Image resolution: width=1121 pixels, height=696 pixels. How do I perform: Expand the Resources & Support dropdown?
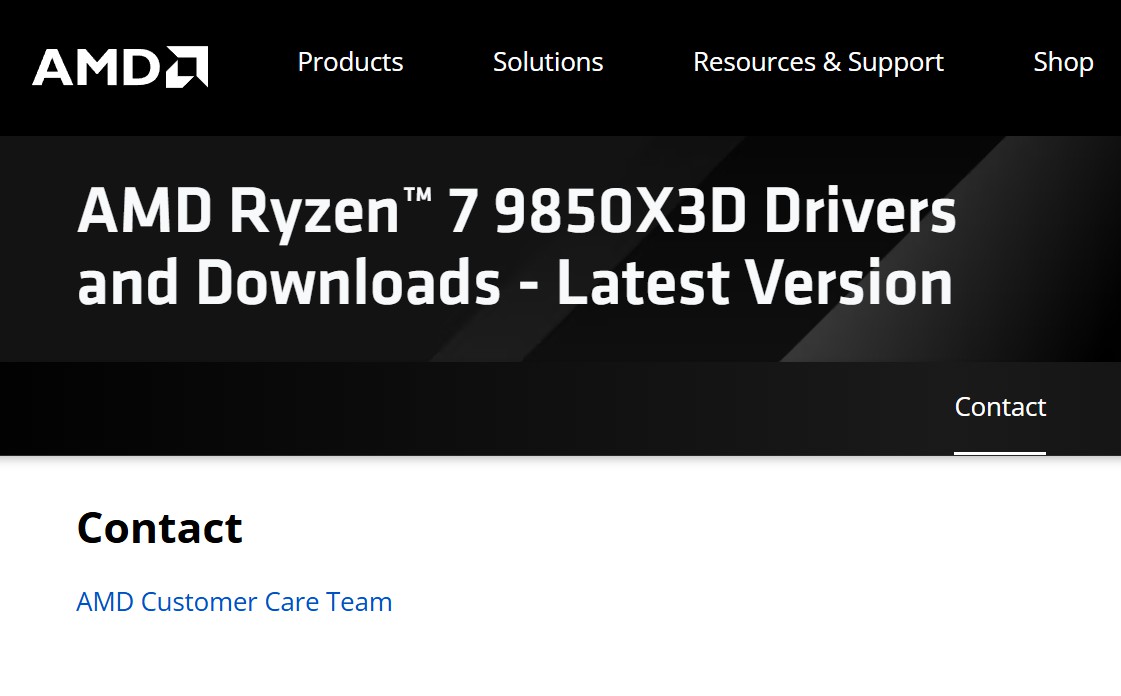click(x=818, y=62)
